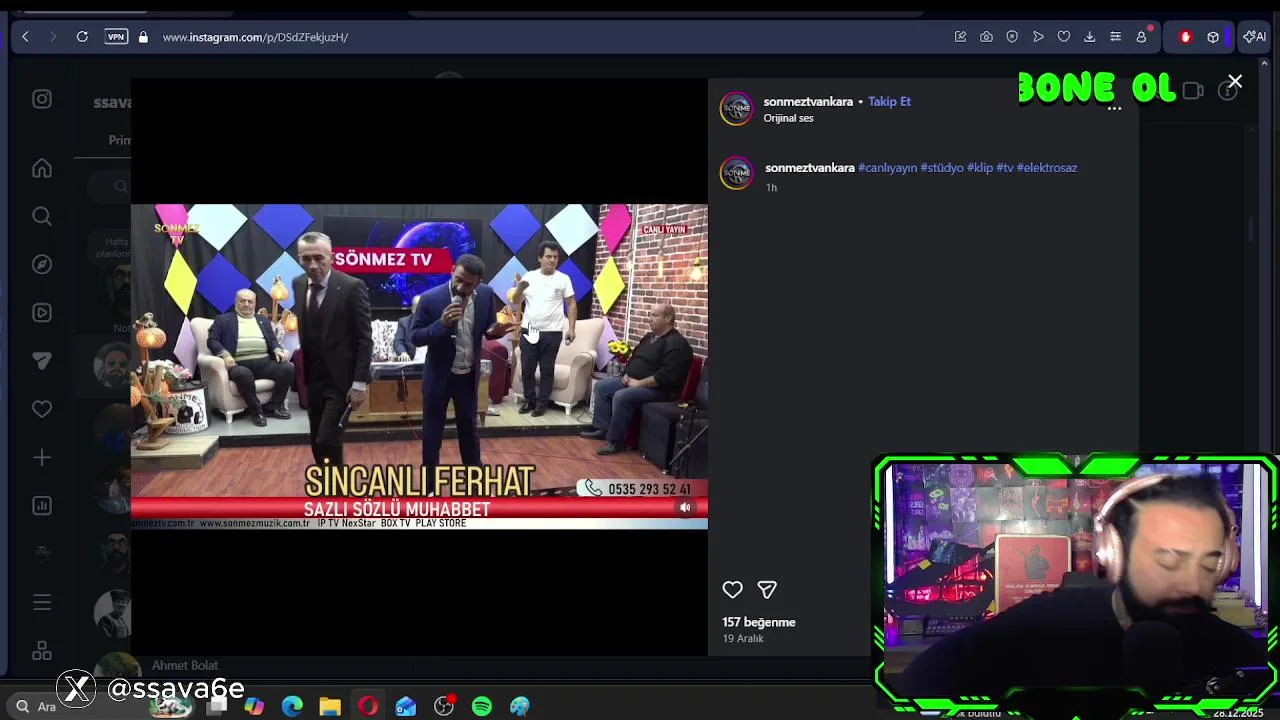Launch Copilot from the taskbar
Image resolution: width=1280 pixels, height=720 pixels.
click(254, 707)
